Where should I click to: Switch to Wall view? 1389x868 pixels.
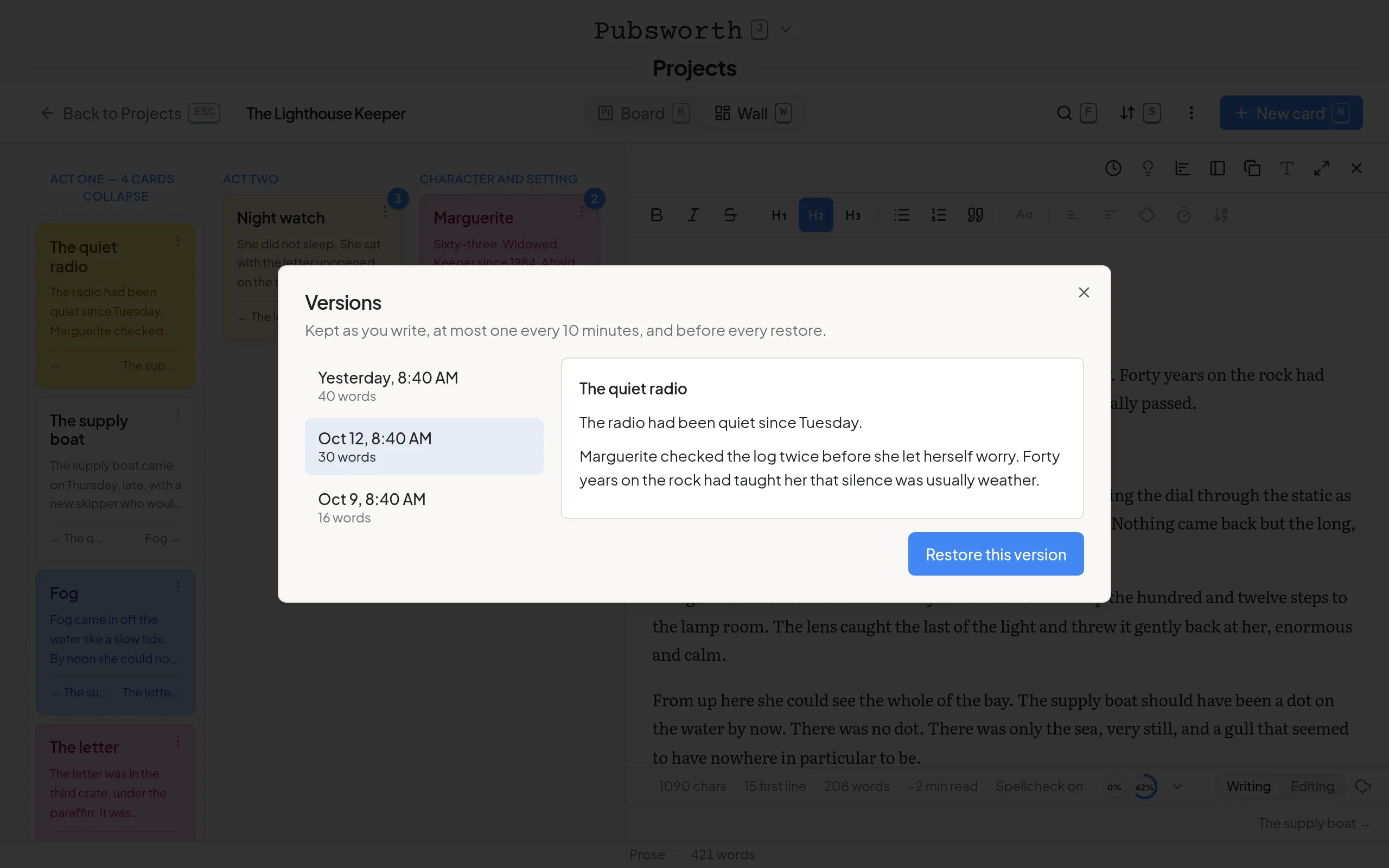pyautogui.click(x=753, y=113)
